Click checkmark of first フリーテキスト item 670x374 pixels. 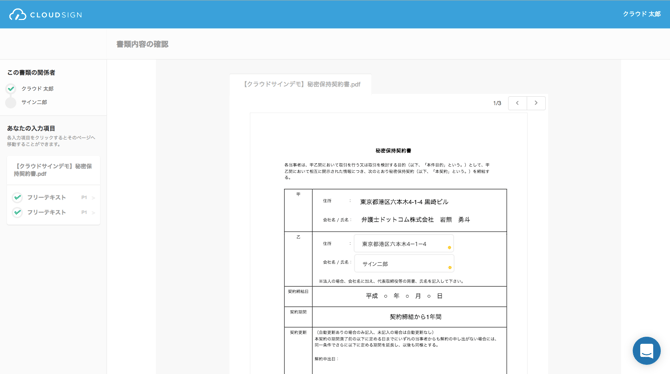point(17,197)
